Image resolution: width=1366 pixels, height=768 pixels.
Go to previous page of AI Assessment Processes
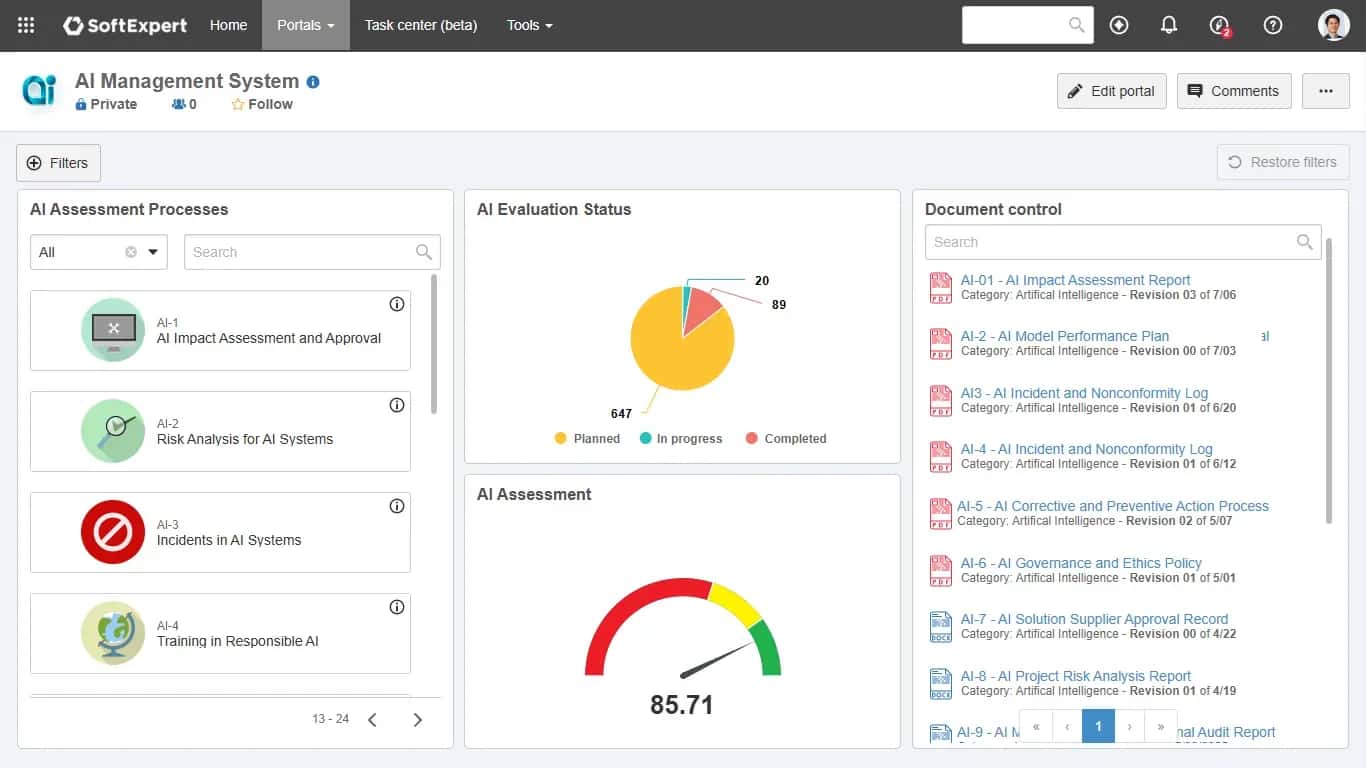[x=372, y=720]
